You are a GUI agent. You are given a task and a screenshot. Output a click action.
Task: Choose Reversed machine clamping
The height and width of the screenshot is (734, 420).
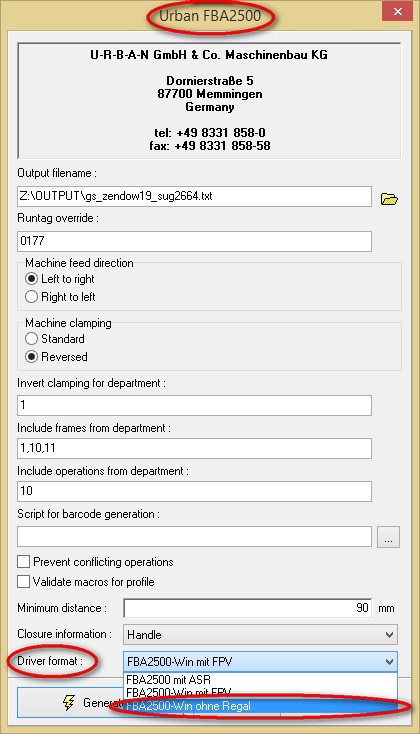(x=56, y=357)
